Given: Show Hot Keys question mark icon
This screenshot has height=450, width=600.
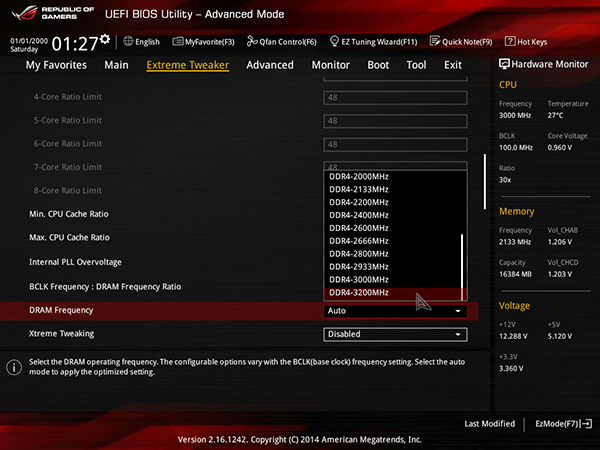Looking at the screenshot, I should click(x=510, y=41).
